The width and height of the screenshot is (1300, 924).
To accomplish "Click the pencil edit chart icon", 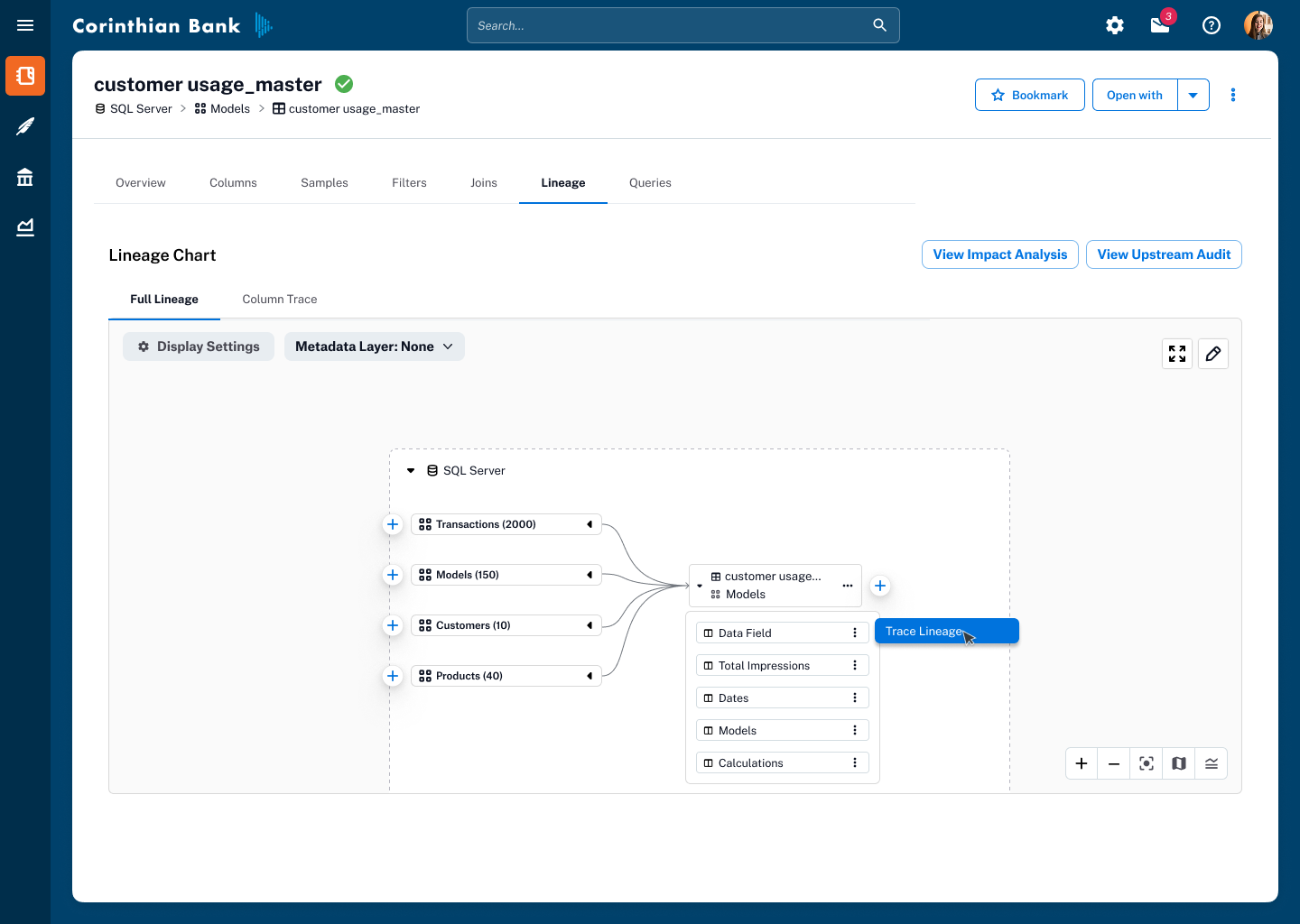I will (1213, 354).
